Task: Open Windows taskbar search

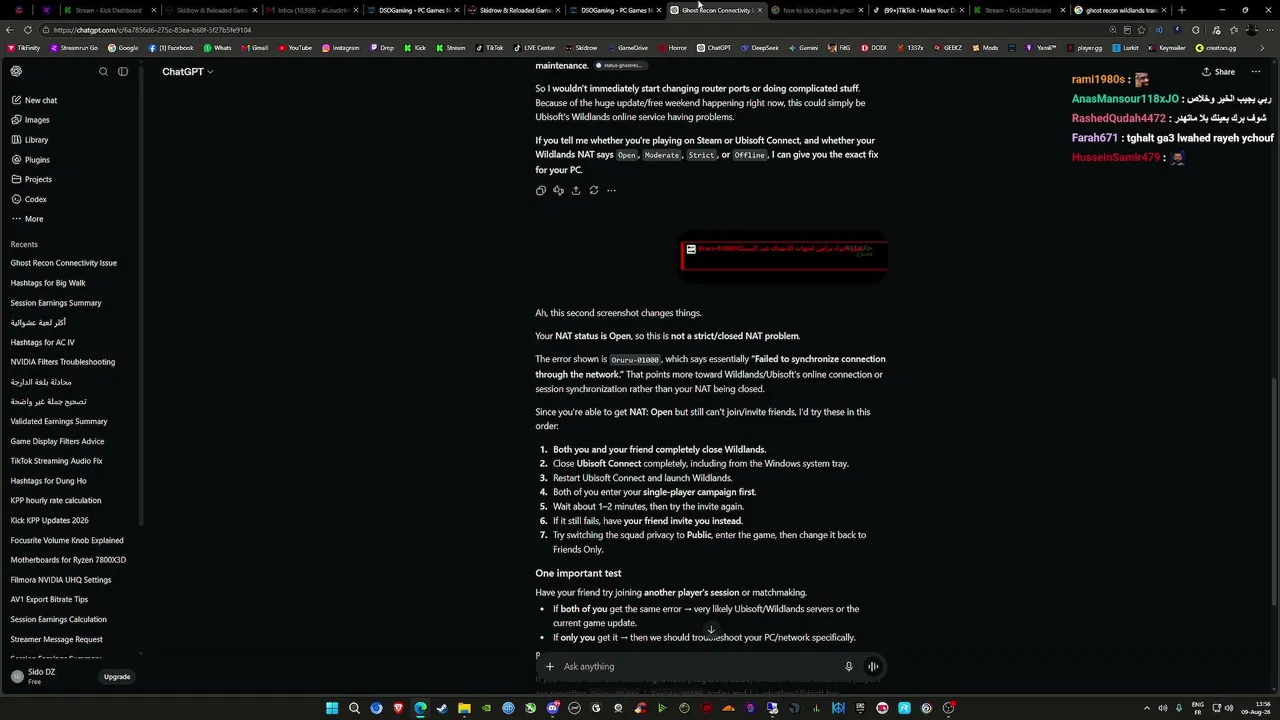Action: [x=354, y=708]
